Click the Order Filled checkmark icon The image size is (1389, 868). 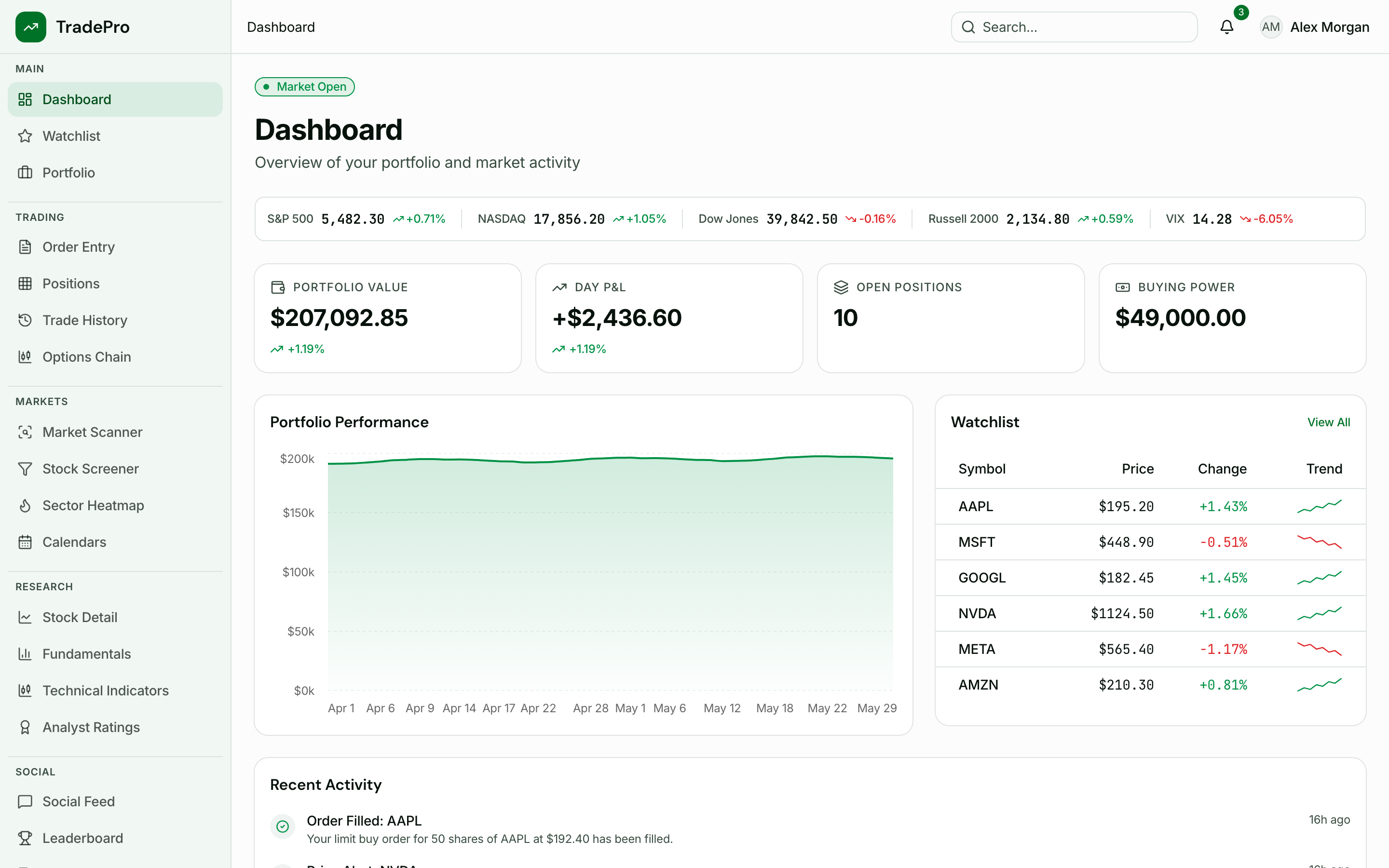pos(283,827)
